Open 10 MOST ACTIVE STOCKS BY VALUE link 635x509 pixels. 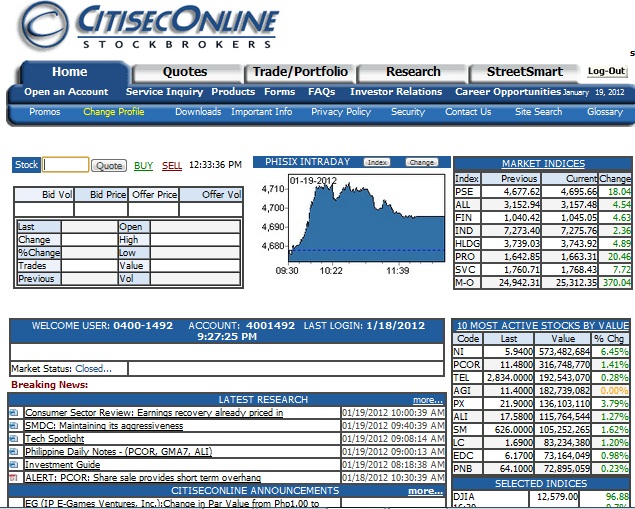point(543,326)
